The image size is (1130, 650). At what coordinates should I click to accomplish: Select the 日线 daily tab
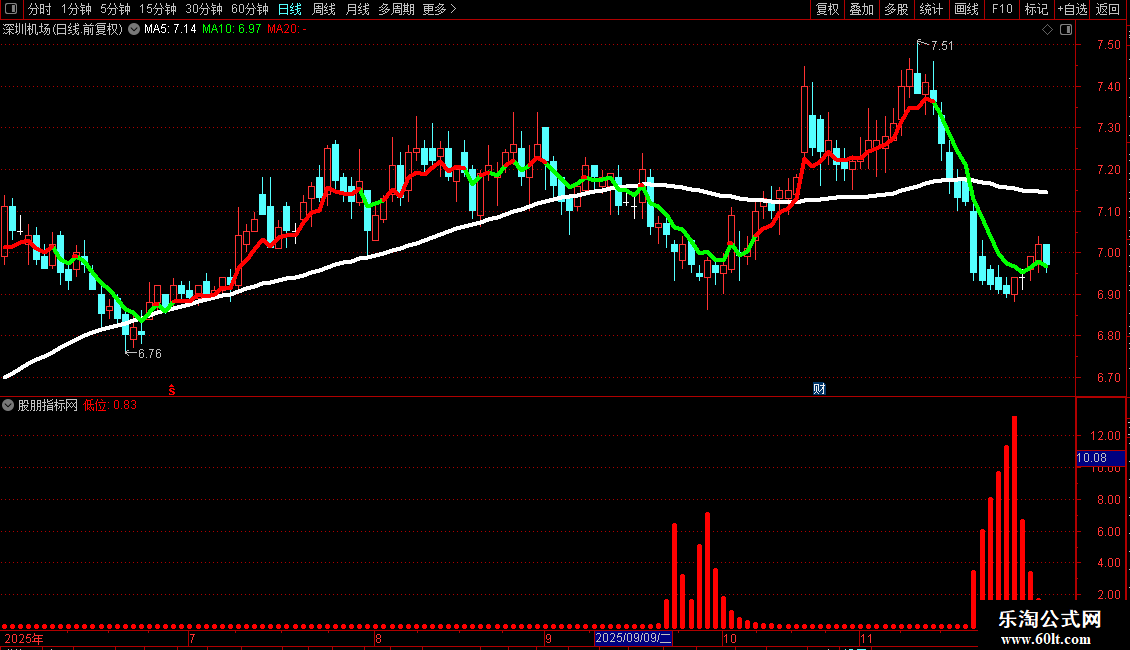pyautogui.click(x=290, y=9)
